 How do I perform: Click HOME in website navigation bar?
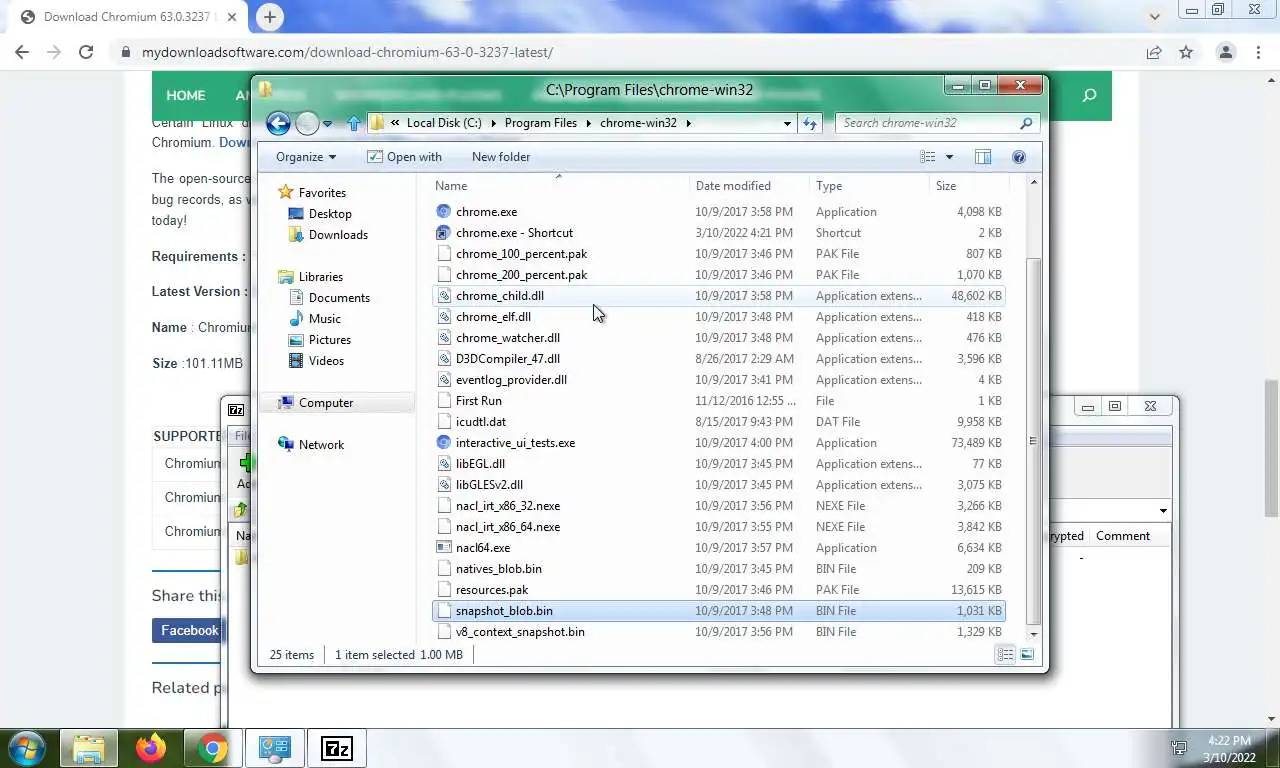click(x=186, y=95)
